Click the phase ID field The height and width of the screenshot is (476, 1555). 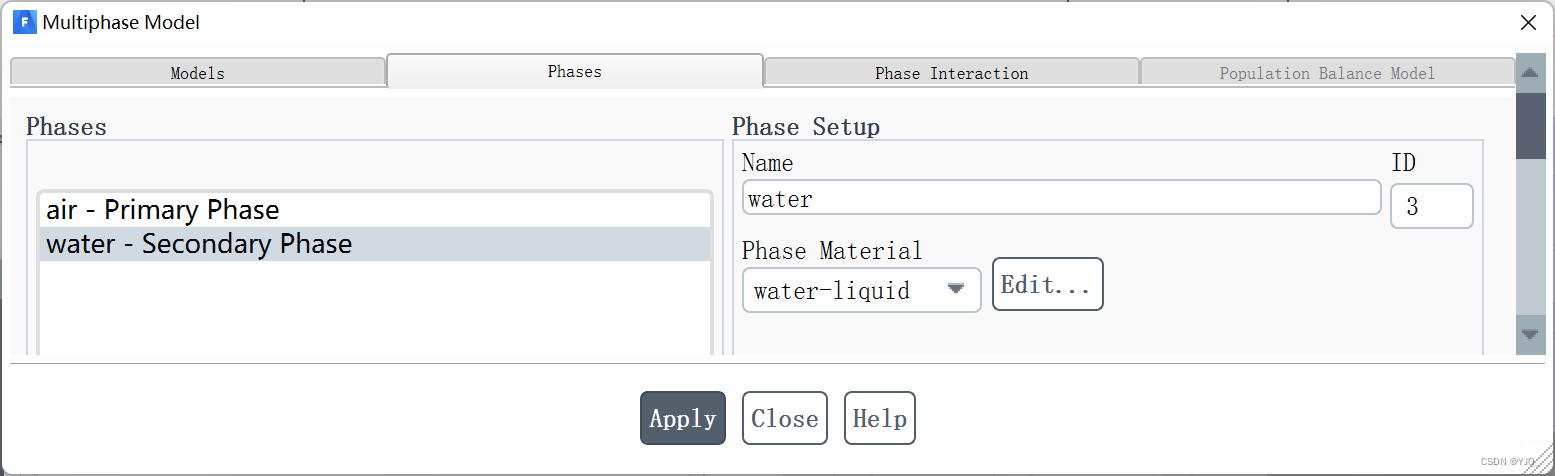(1431, 206)
